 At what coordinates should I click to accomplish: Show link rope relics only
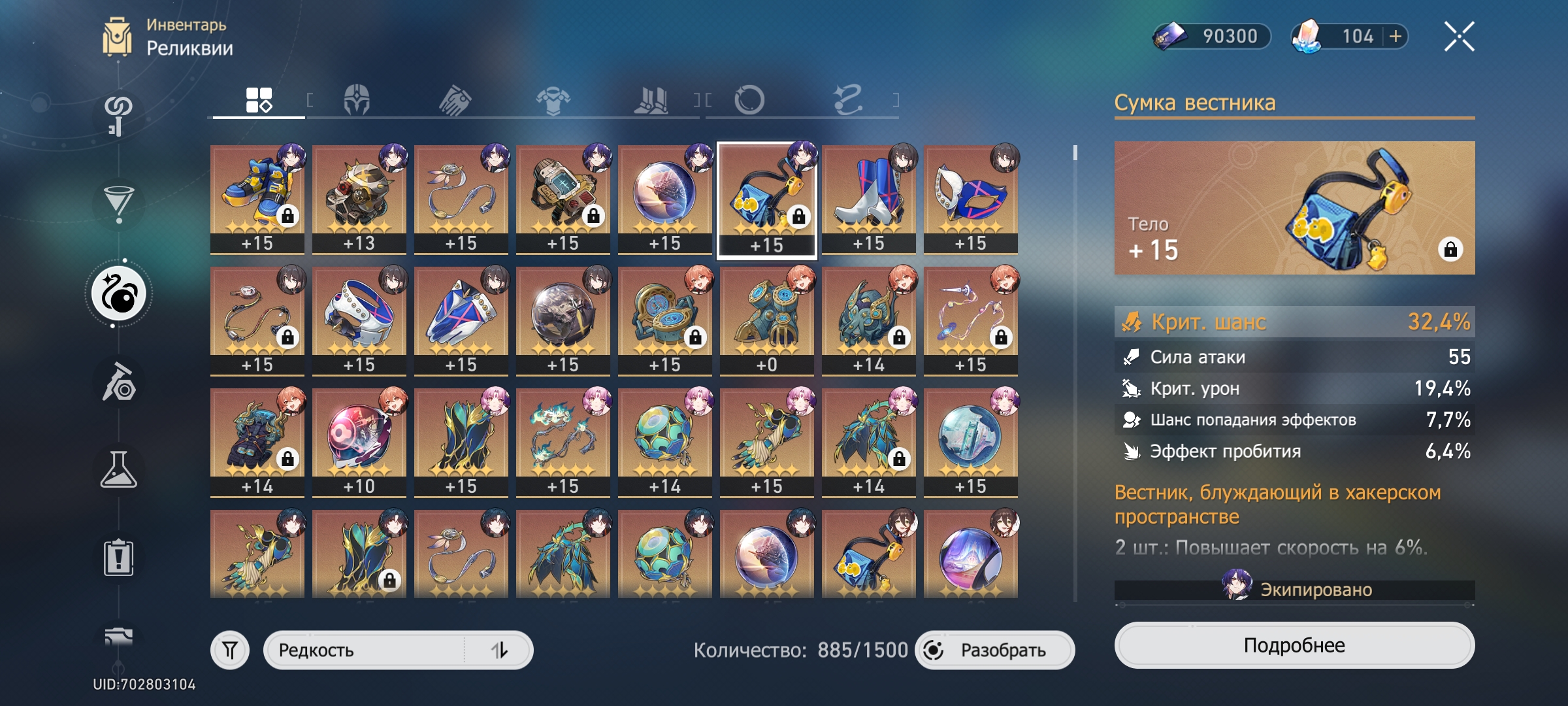point(848,100)
